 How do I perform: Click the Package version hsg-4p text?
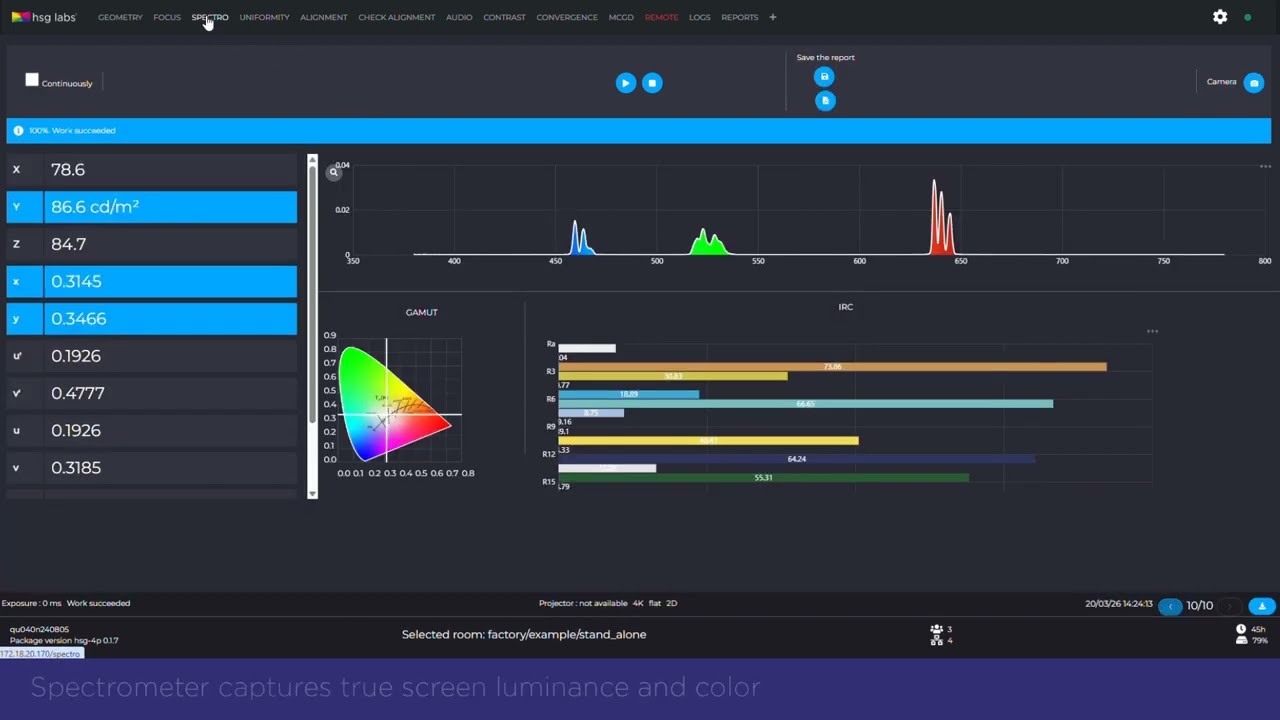64,640
